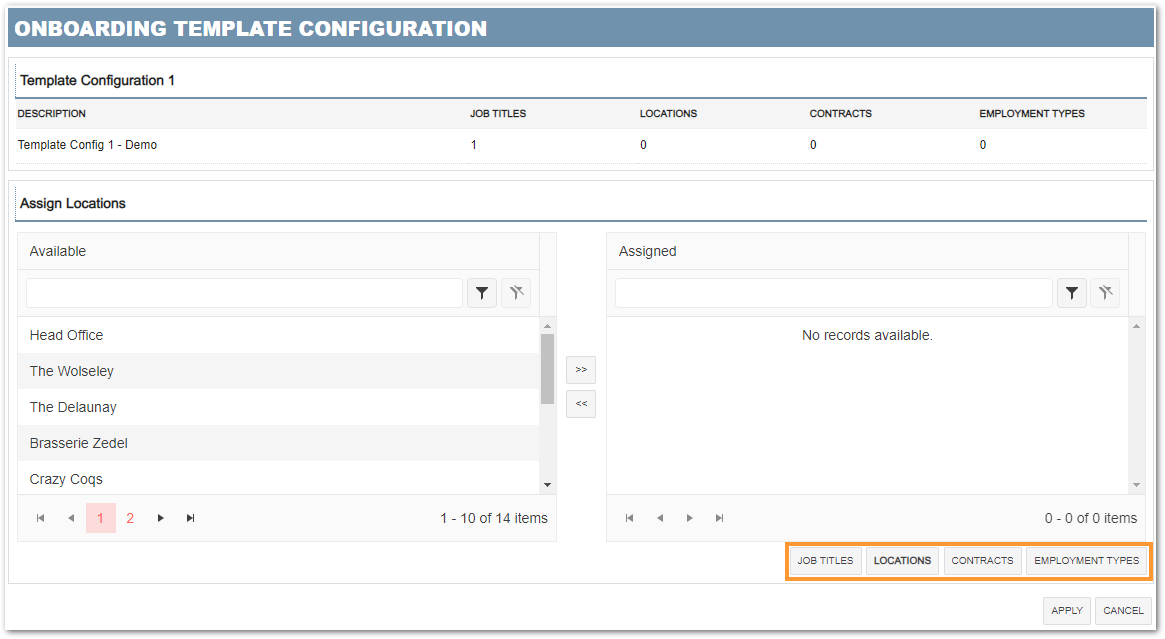1165x639 pixels.
Task: Select Head Office in Available list
Action: click(x=67, y=335)
